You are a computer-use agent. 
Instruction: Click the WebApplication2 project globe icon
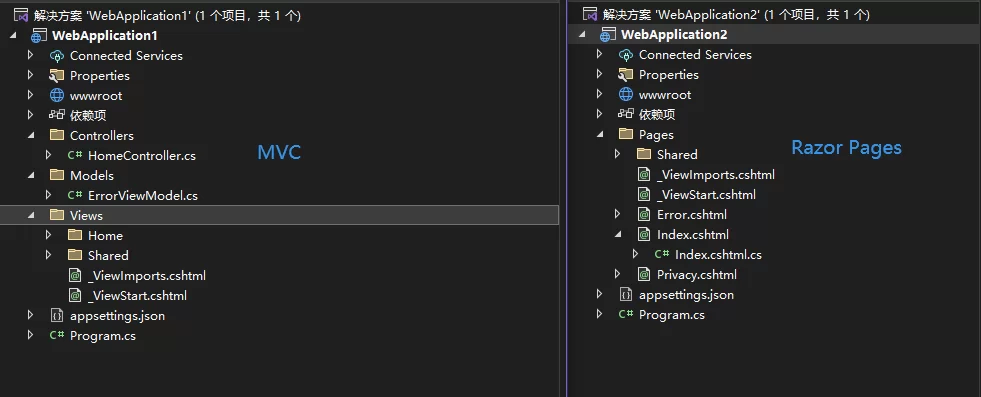[607, 34]
